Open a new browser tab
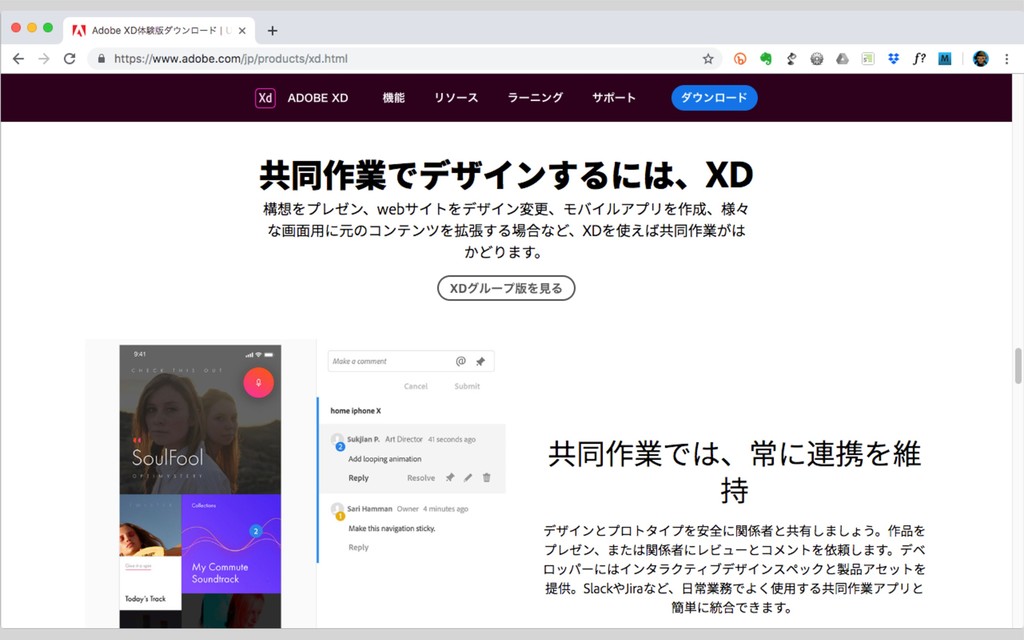 click(272, 31)
